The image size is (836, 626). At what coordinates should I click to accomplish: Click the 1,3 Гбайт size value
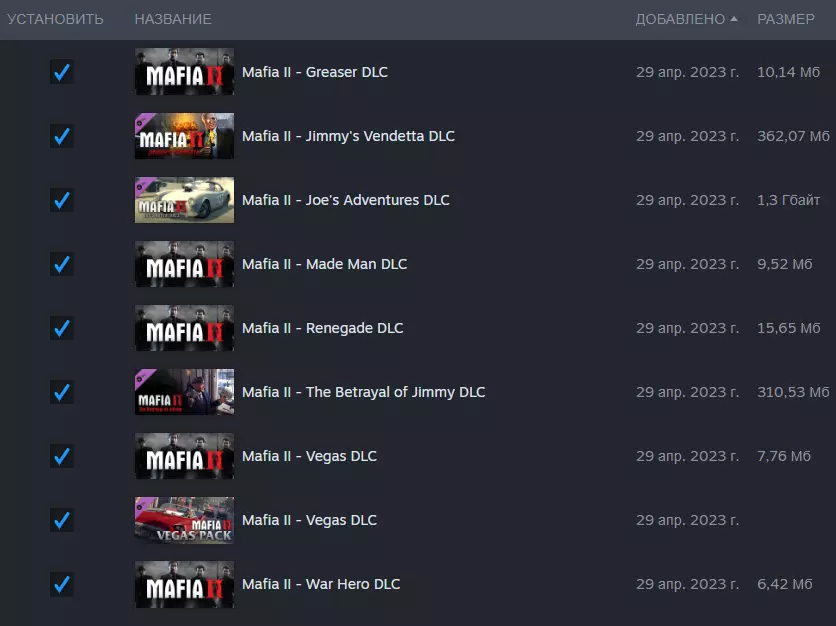coord(789,200)
